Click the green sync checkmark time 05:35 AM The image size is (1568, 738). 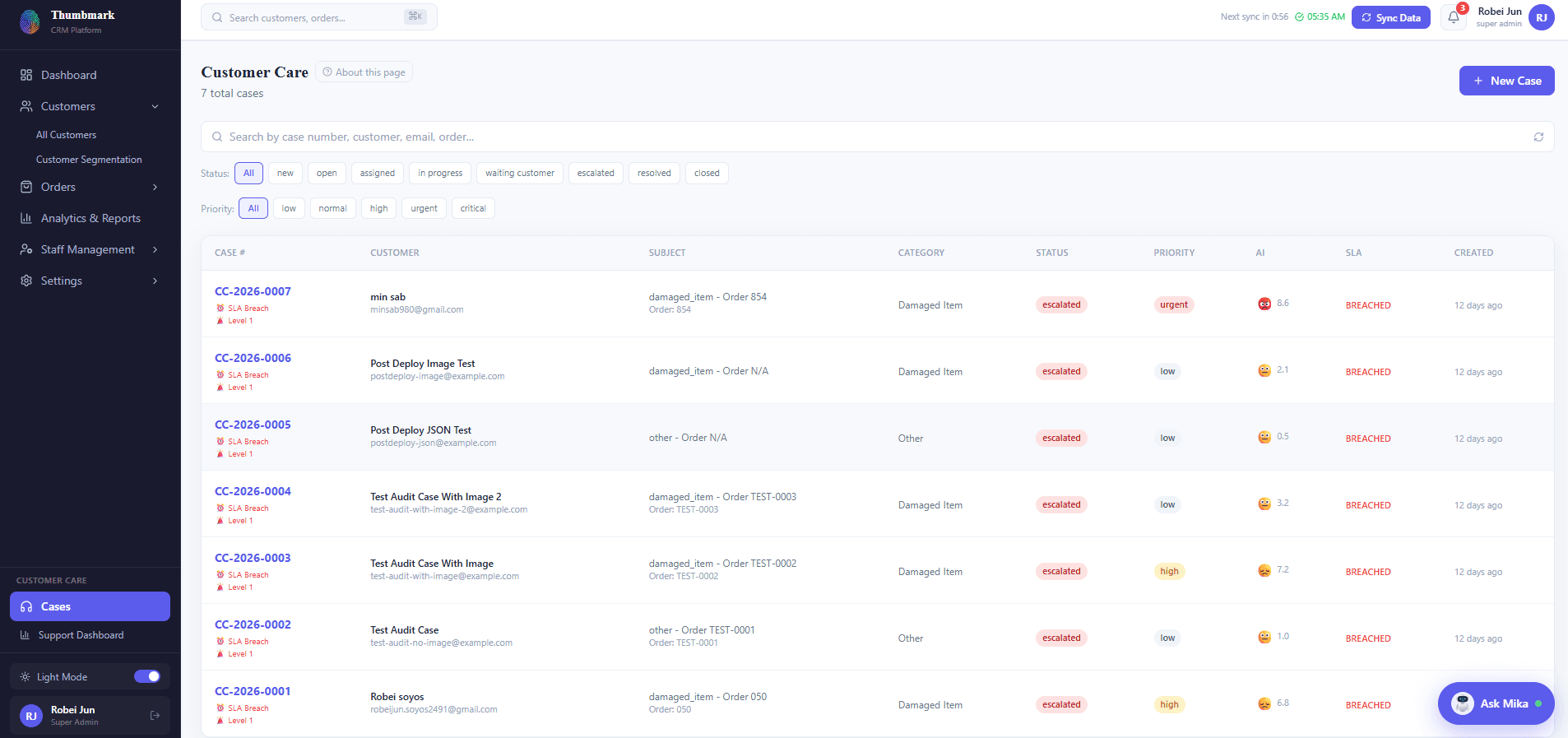coord(1320,16)
